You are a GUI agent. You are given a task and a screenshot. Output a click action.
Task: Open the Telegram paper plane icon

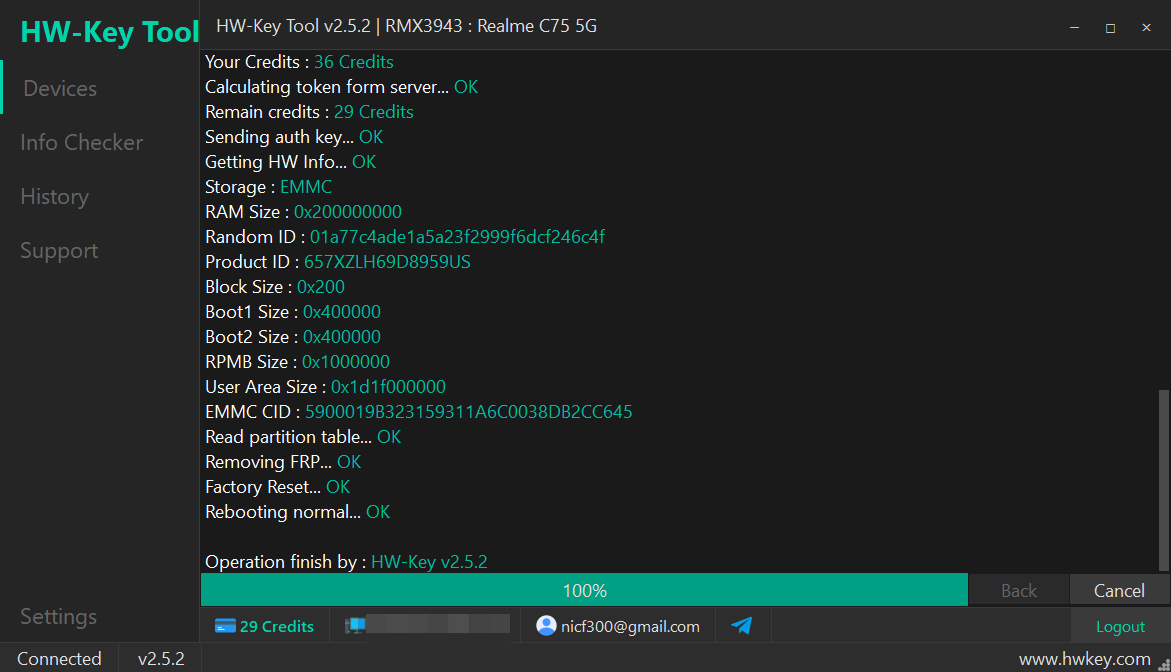[x=742, y=626]
